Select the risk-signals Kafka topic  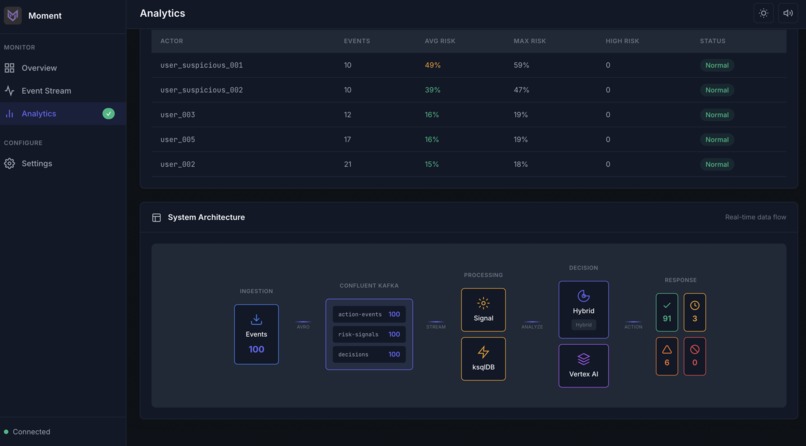pyautogui.click(x=369, y=334)
